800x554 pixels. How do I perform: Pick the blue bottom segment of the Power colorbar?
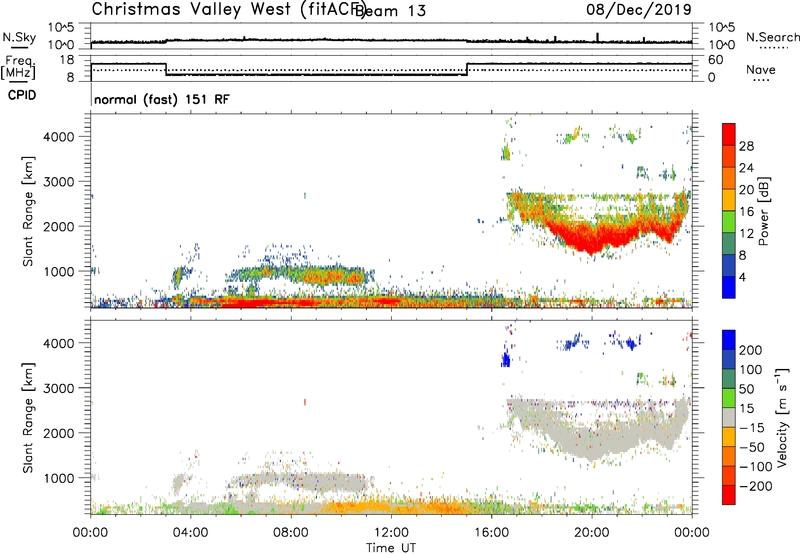729,287
